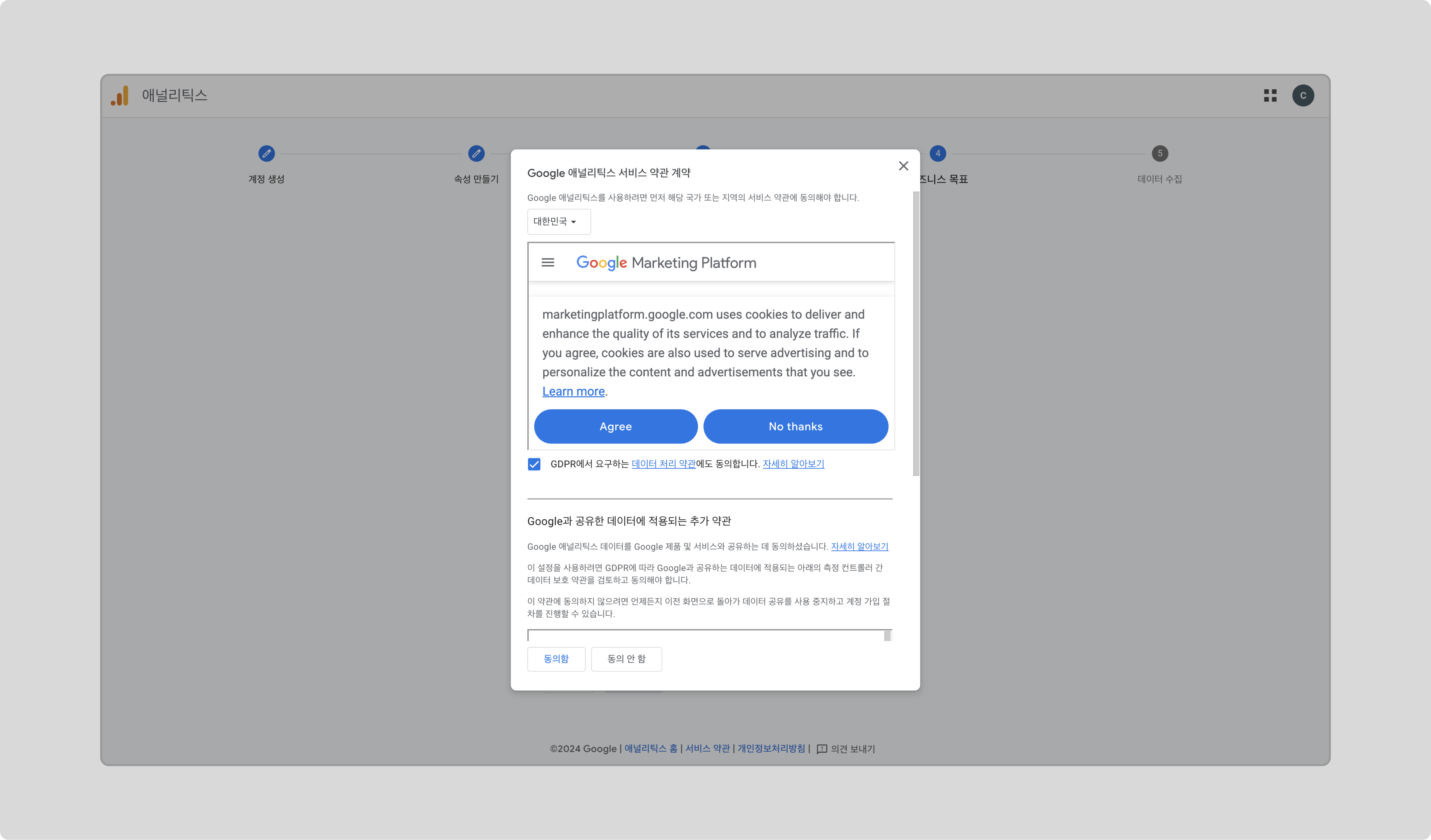Image resolution: width=1431 pixels, height=840 pixels.
Task: Click the 속성 만들기 step label
Action: click(476, 179)
